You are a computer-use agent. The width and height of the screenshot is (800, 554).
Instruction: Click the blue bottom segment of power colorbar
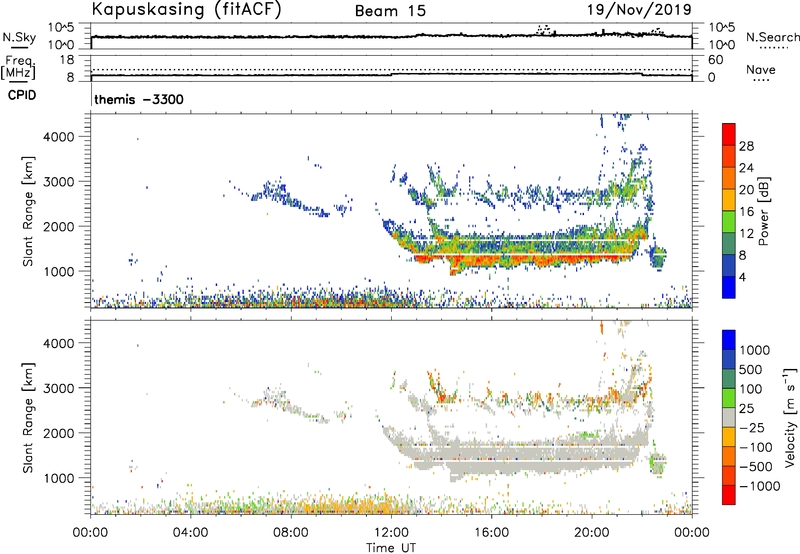point(729,287)
